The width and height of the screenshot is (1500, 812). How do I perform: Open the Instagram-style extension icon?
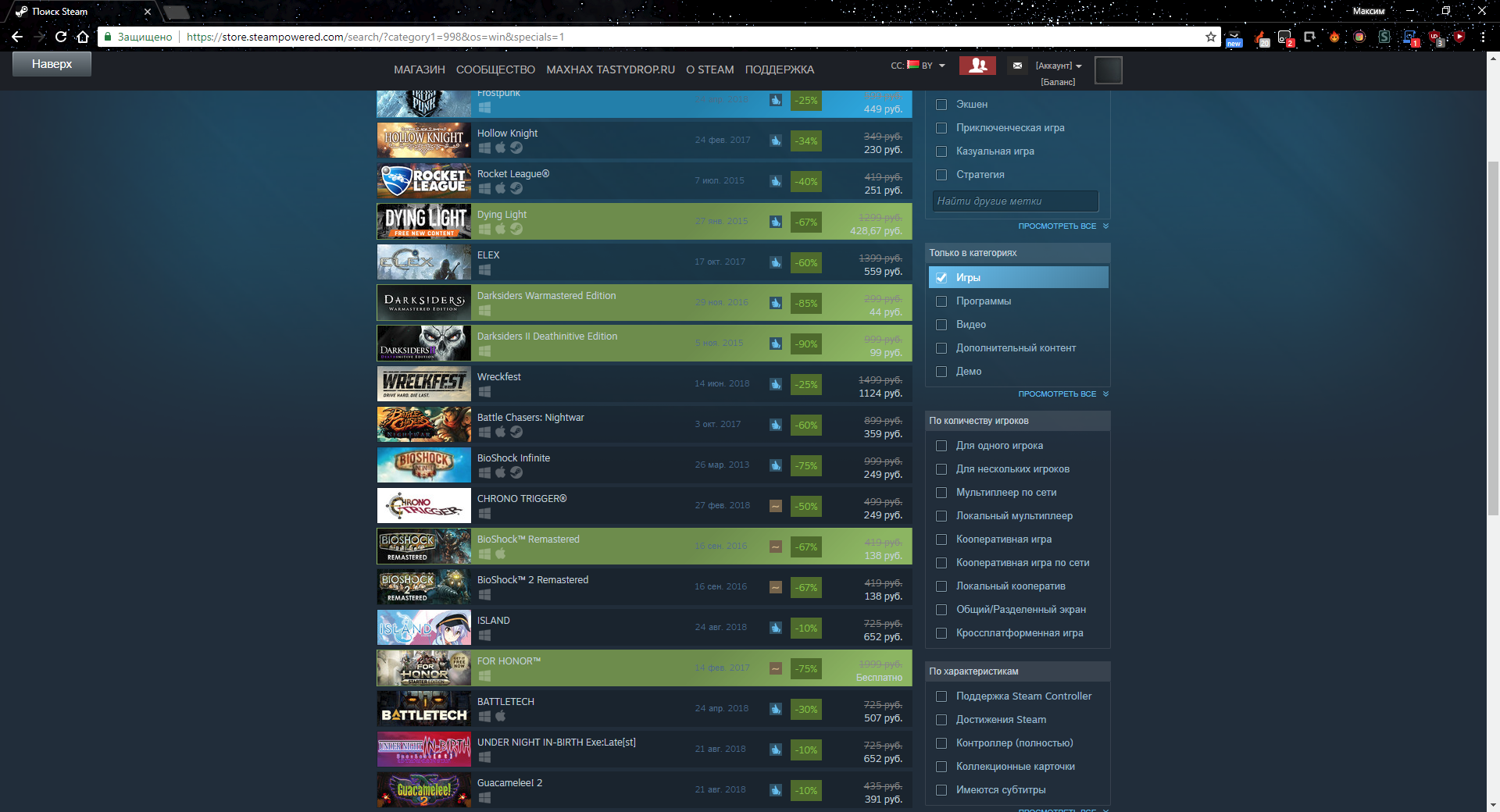pos(1359,37)
